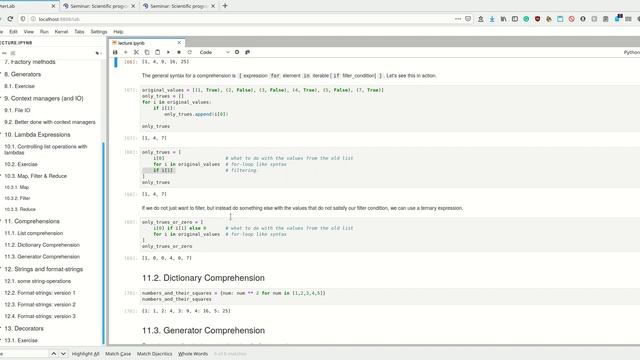Open the View menu
Viewport: 640px width, 360px height.
tap(29, 31)
